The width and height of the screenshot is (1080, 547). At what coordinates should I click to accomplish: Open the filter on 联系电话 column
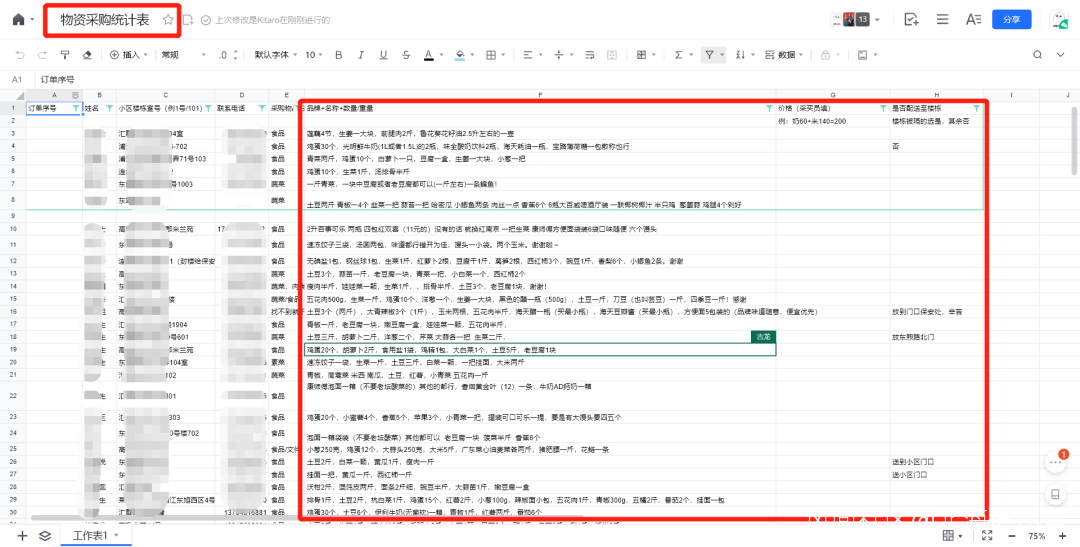click(x=262, y=108)
